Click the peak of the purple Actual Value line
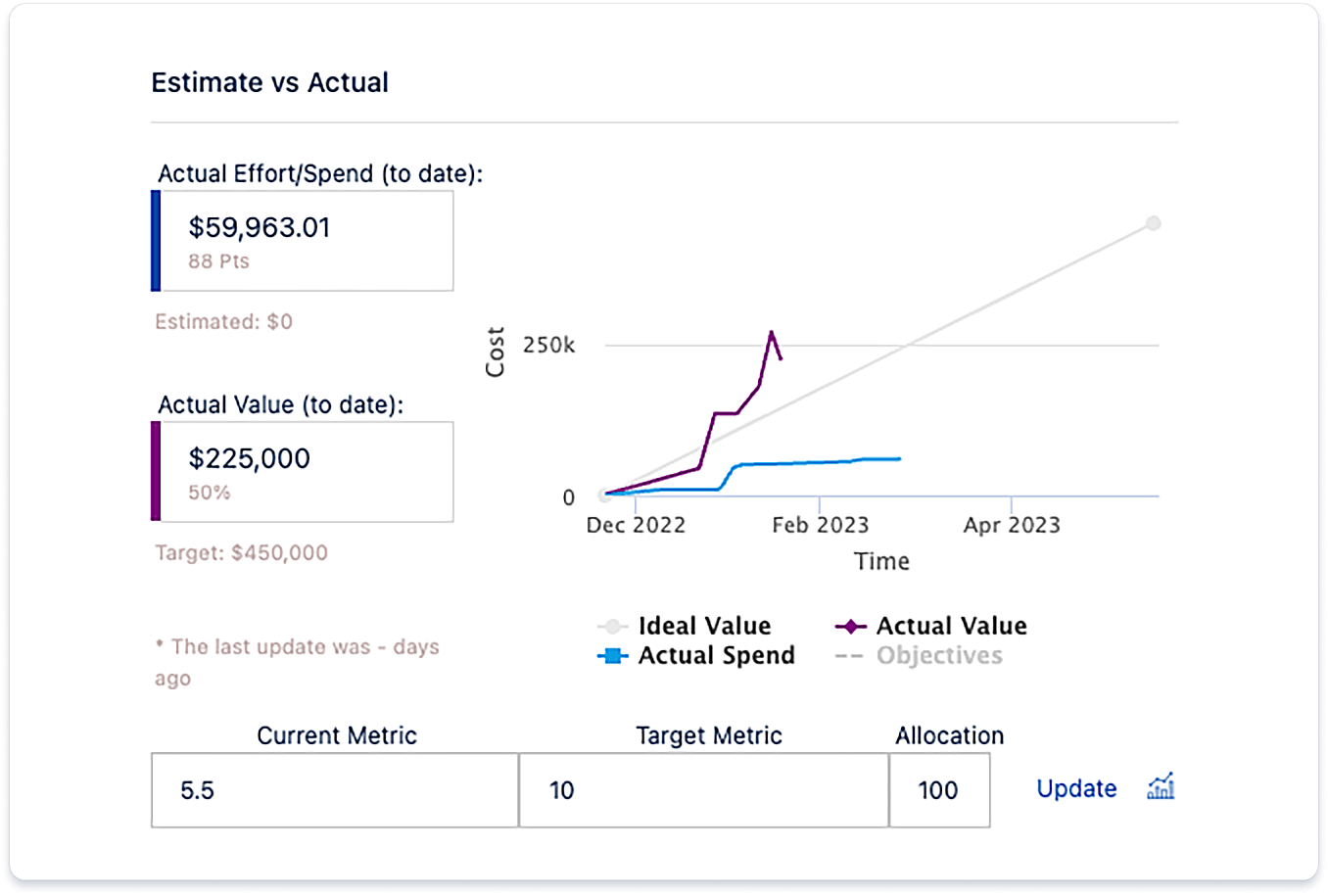Viewport: 1328px width, 896px height. point(773,333)
